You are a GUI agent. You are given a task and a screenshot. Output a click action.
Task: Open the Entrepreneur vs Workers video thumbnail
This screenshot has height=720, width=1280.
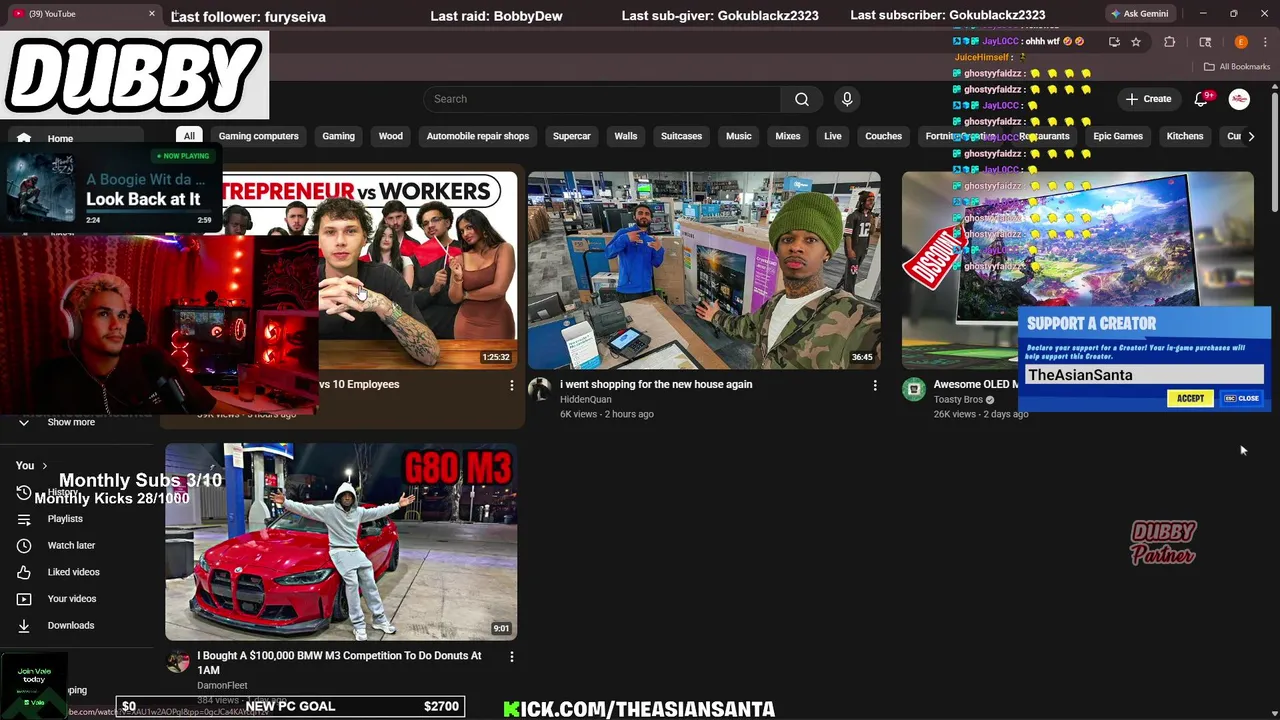click(418, 270)
